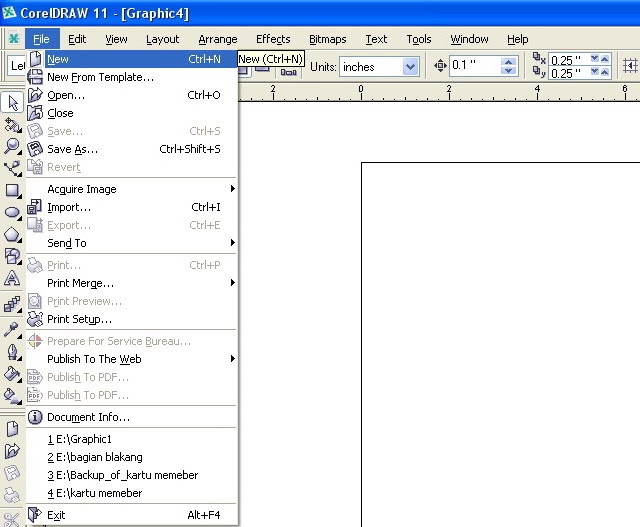Select the Ellipse tool
The height and width of the screenshot is (527, 640).
point(13,213)
